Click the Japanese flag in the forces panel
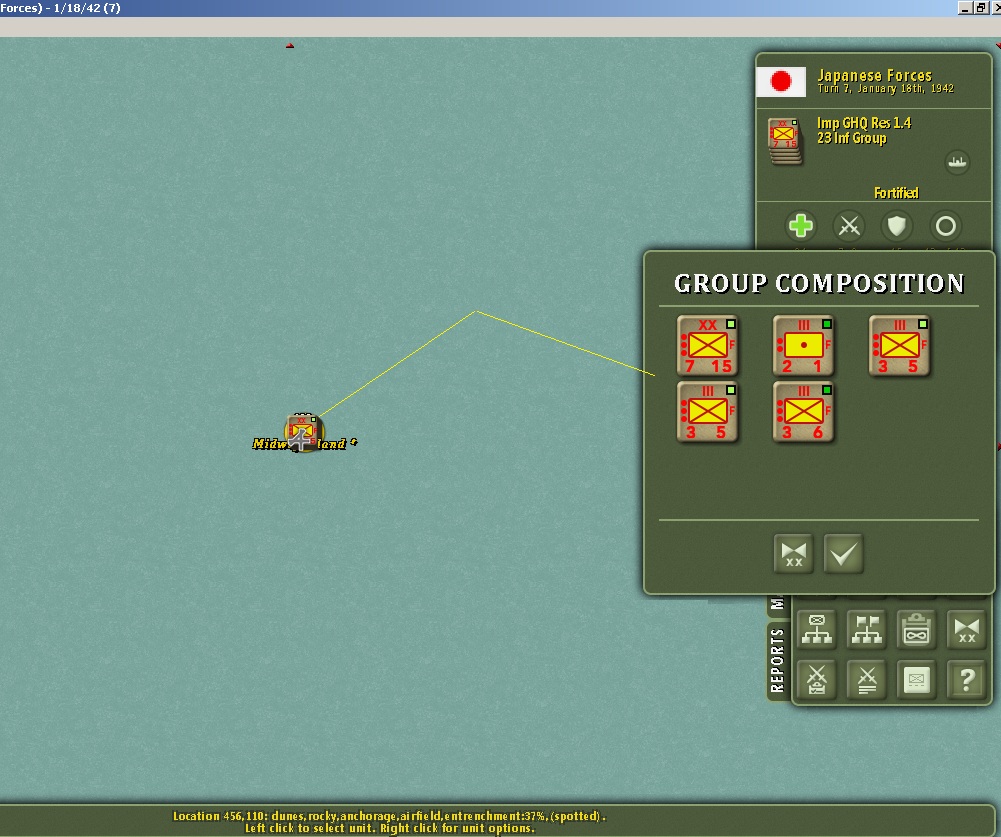1001x837 pixels. point(781,82)
